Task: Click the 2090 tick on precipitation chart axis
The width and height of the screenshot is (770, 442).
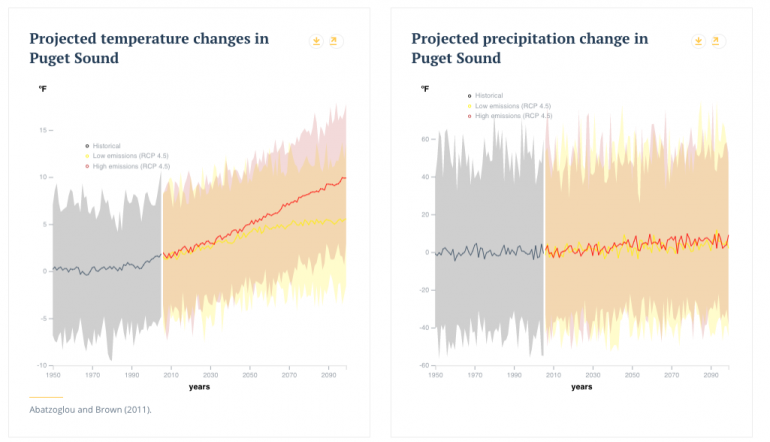Action: click(x=709, y=375)
